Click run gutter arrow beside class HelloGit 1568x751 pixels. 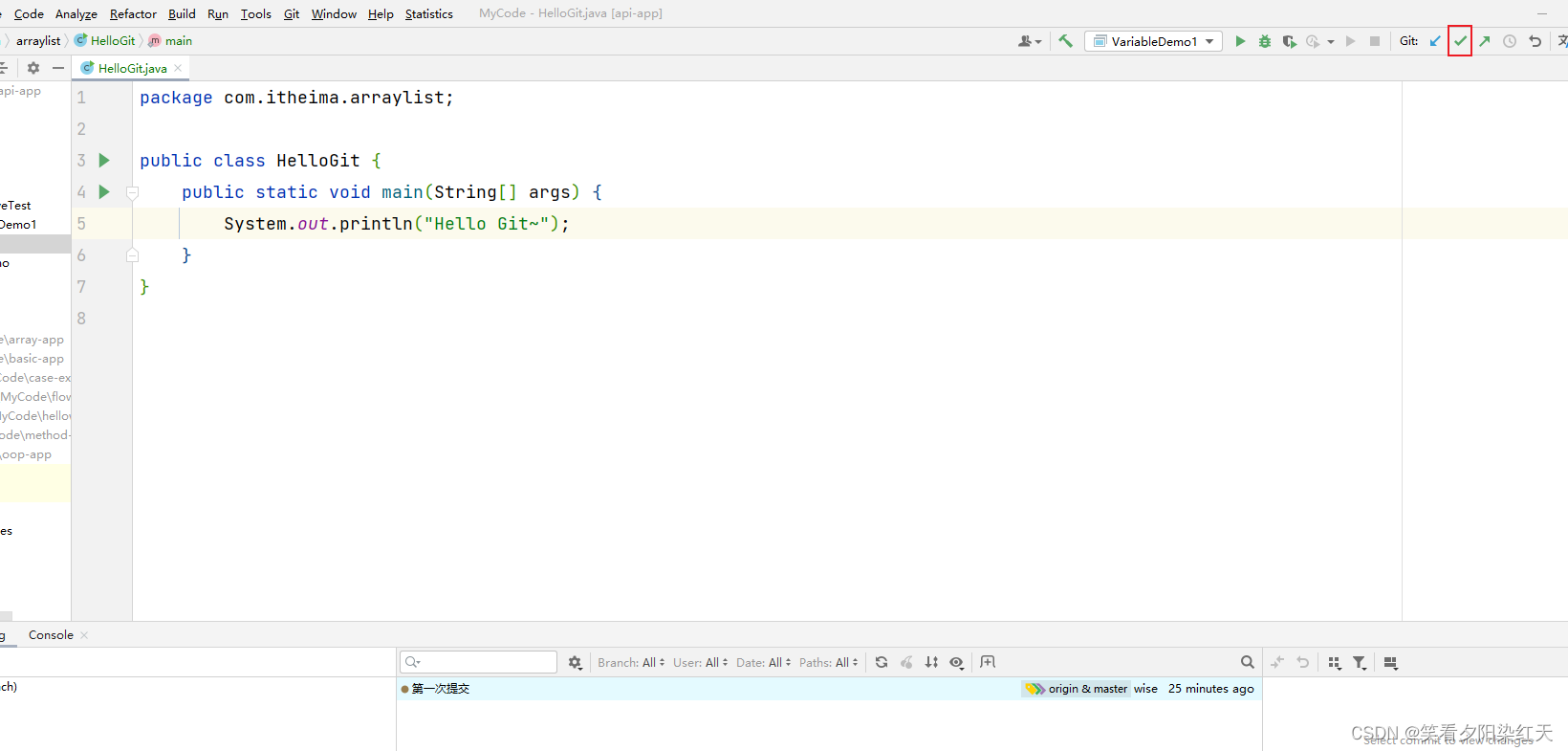(104, 160)
